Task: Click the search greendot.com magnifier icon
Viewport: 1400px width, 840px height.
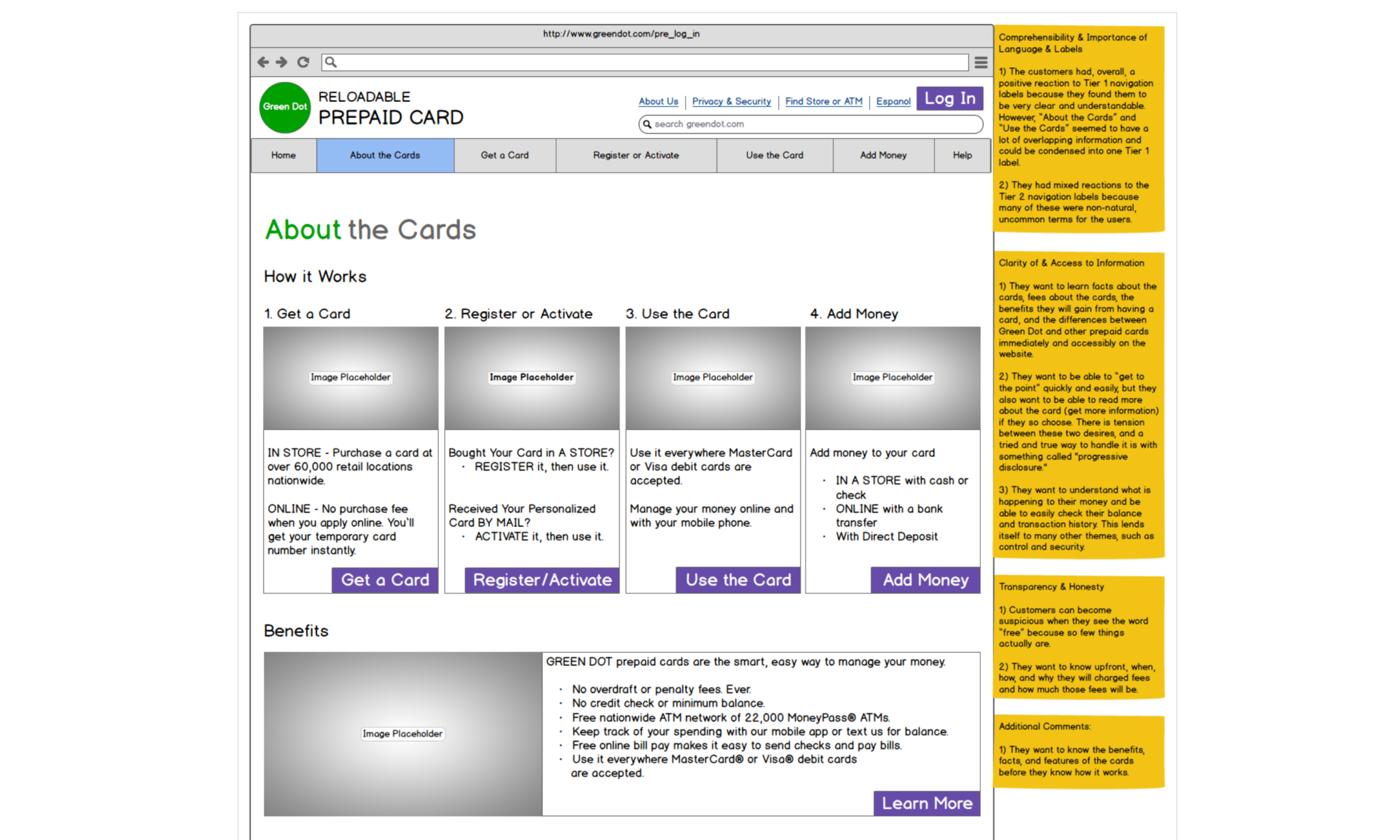Action: click(647, 124)
